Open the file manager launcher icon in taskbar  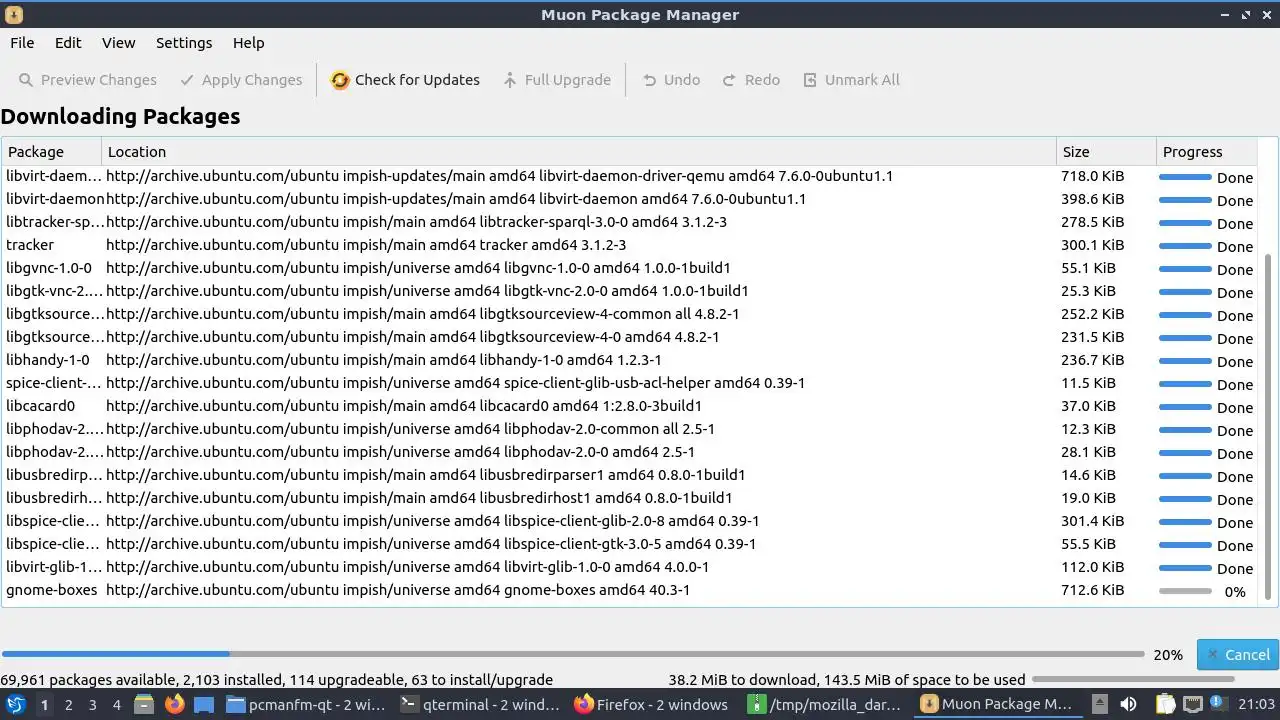pyautogui.click(x=144, y=704)
